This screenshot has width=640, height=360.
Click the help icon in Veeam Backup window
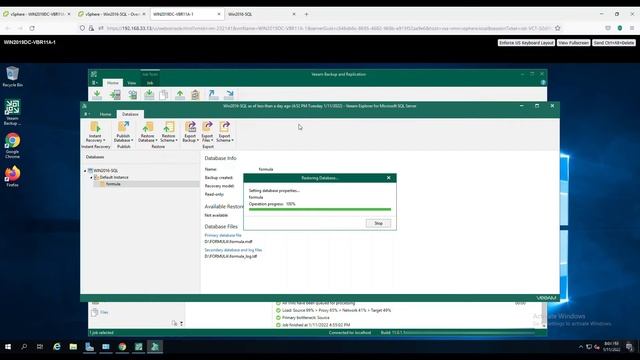click(543, 82)
